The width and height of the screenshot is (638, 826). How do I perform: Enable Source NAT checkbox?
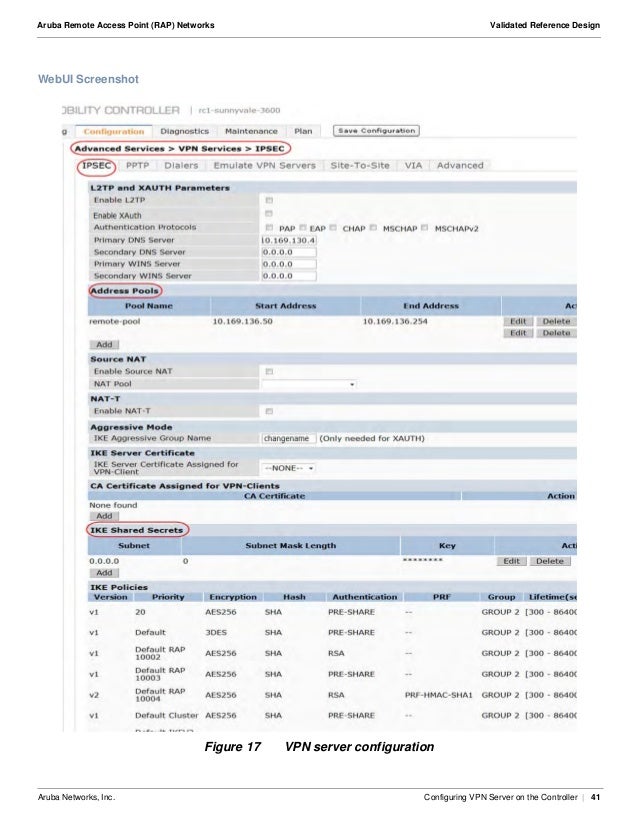(269, 372)
